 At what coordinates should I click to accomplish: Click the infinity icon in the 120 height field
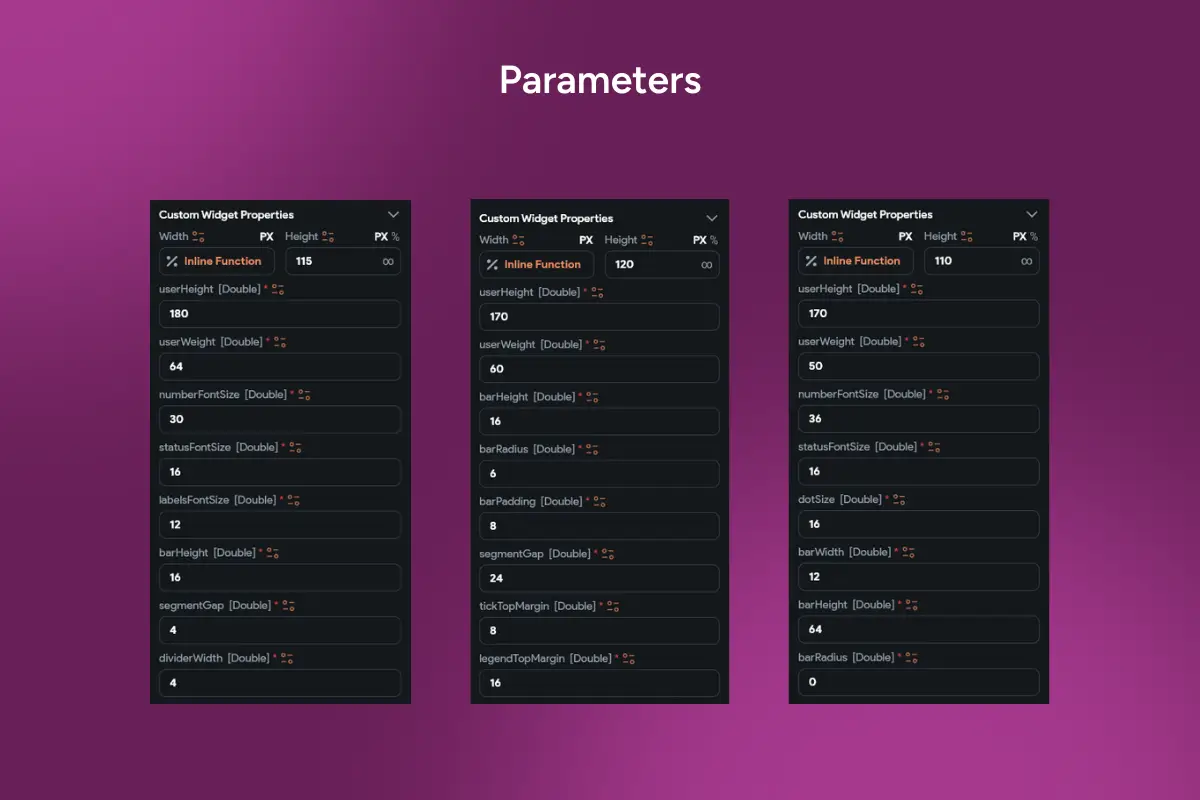point(706,265)
